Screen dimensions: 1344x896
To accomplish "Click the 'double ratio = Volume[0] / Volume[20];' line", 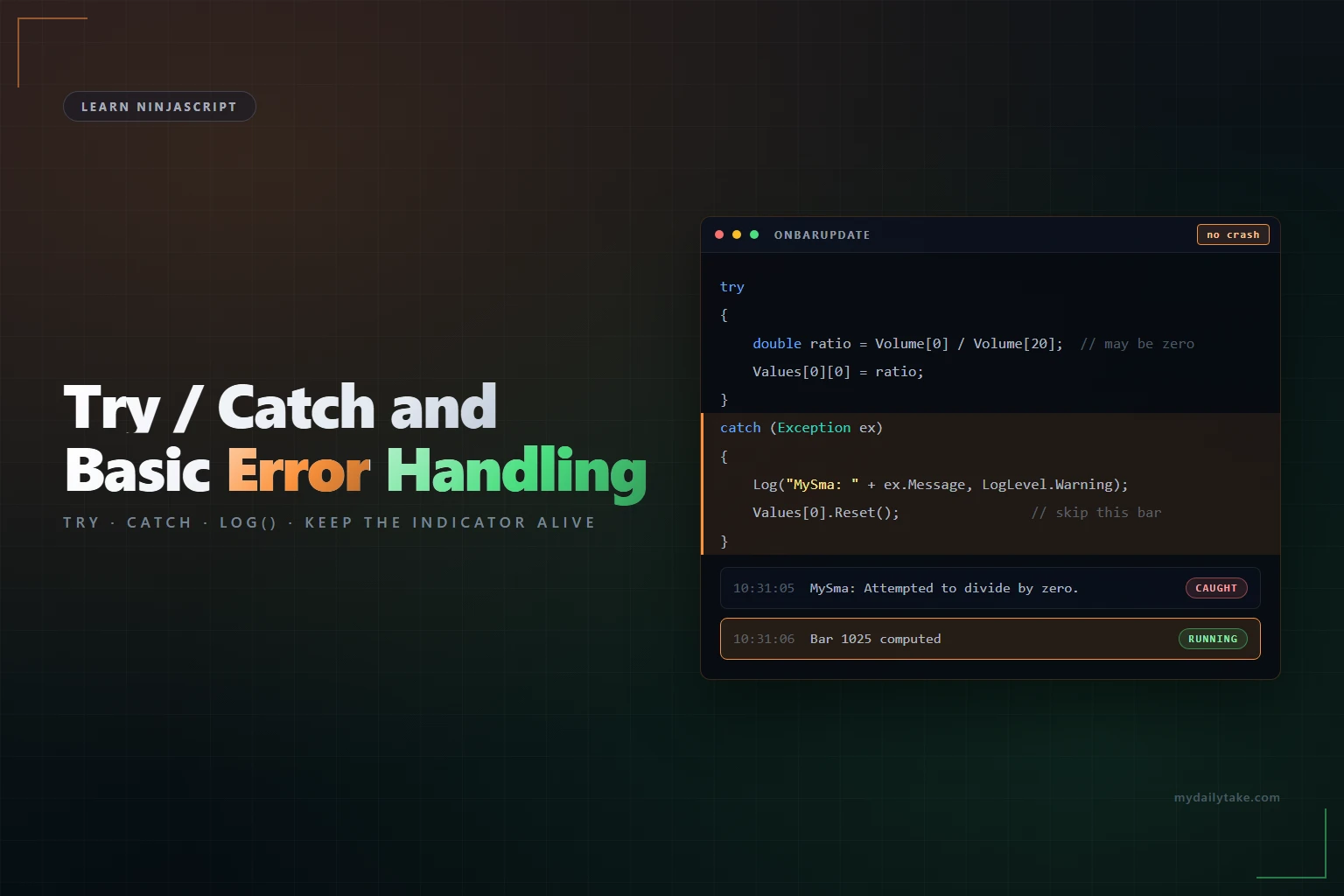I will pyautogui.click(x=907, y=344).
